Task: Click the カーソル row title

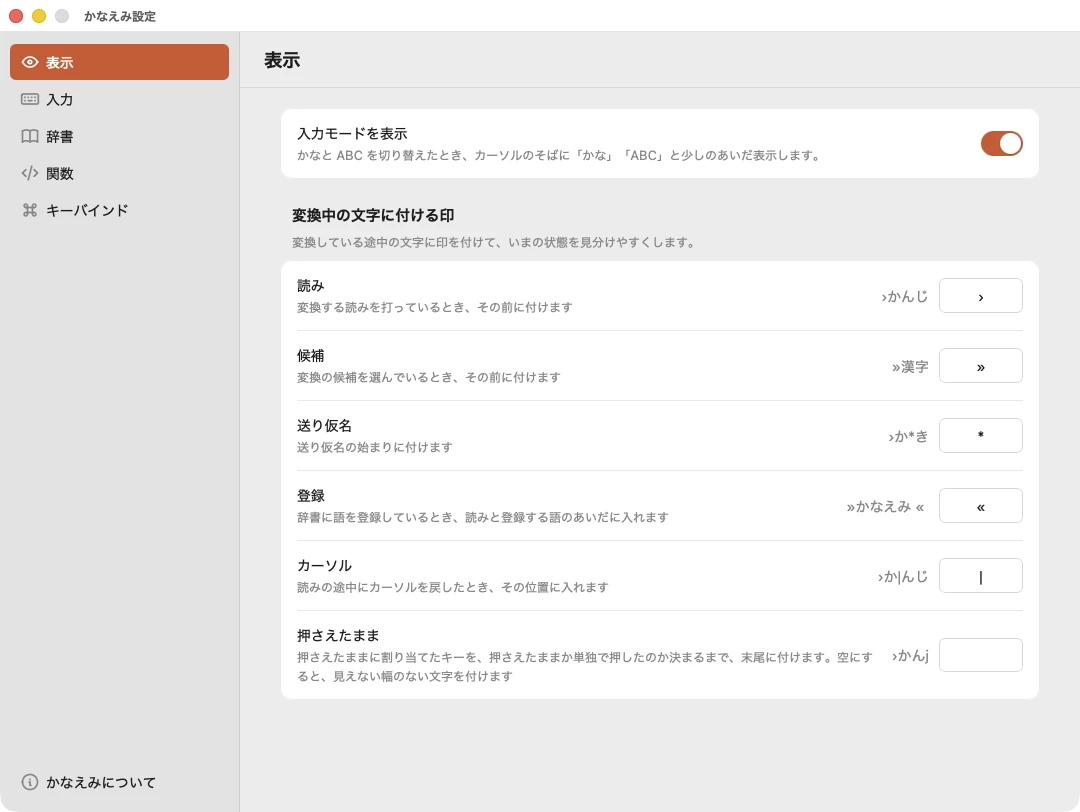Action: pyautogui.click(x=324, y=565)
